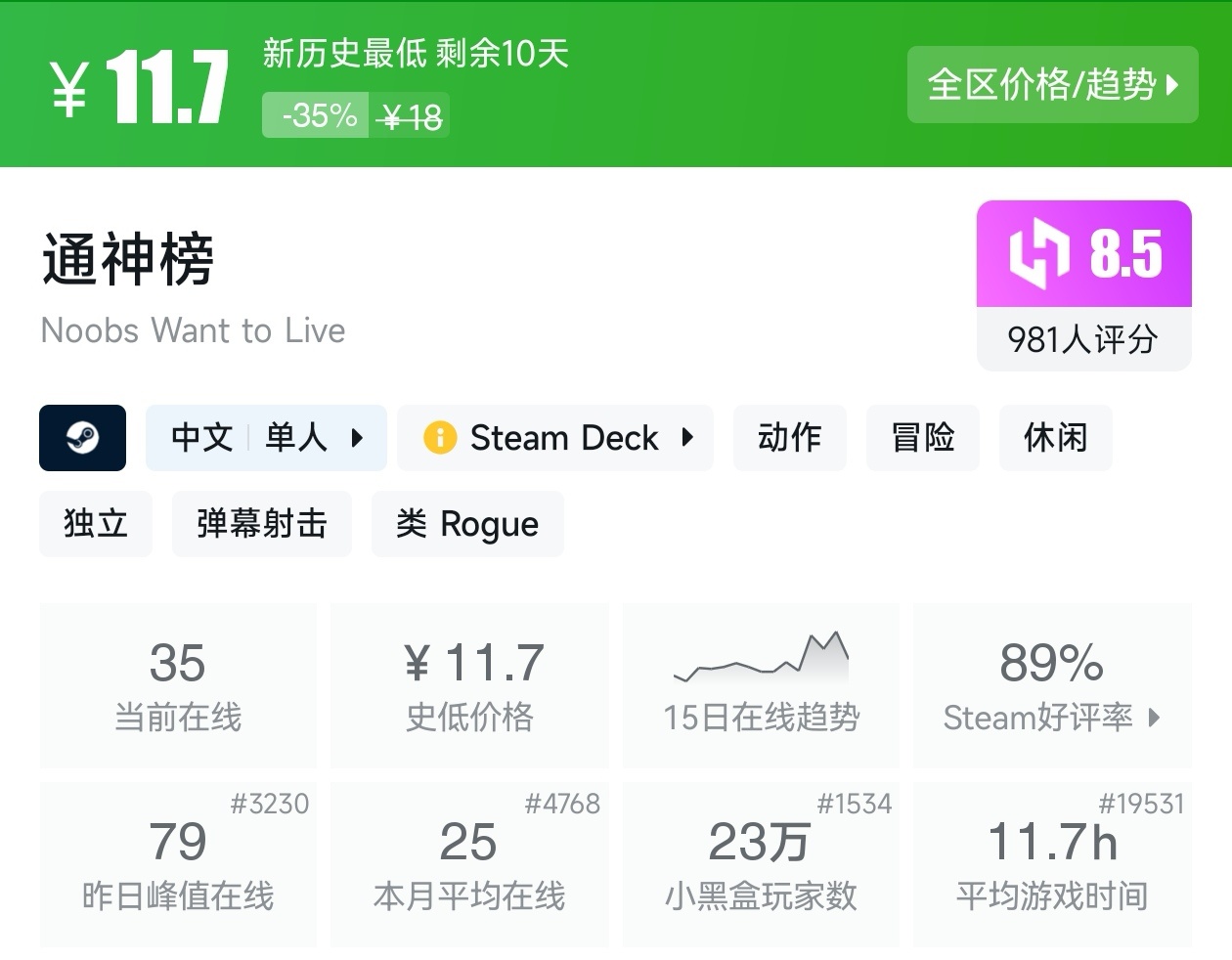Select the 动作 genre tag

coord(789,438)
